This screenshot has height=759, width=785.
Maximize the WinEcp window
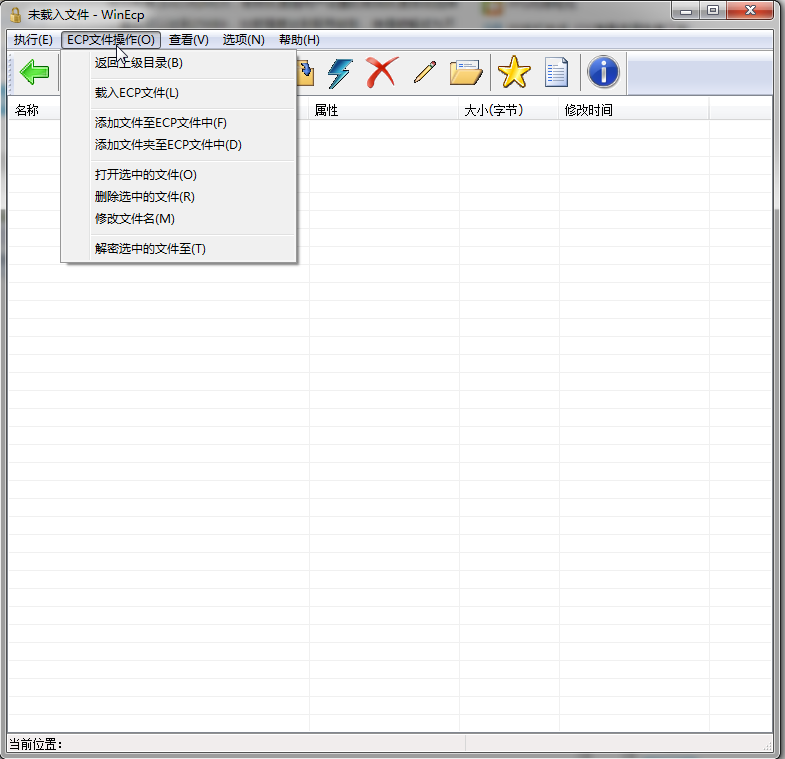pos(713,11)
